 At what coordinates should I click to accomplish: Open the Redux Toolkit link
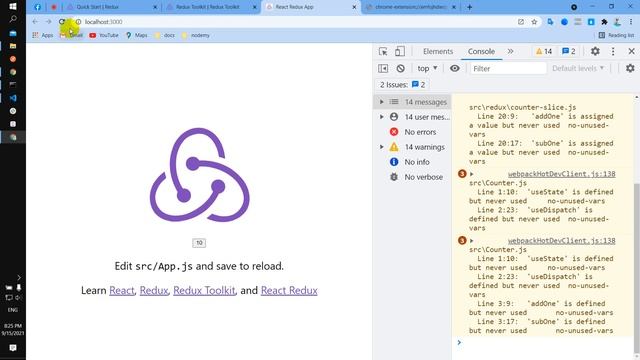[204, 291]
